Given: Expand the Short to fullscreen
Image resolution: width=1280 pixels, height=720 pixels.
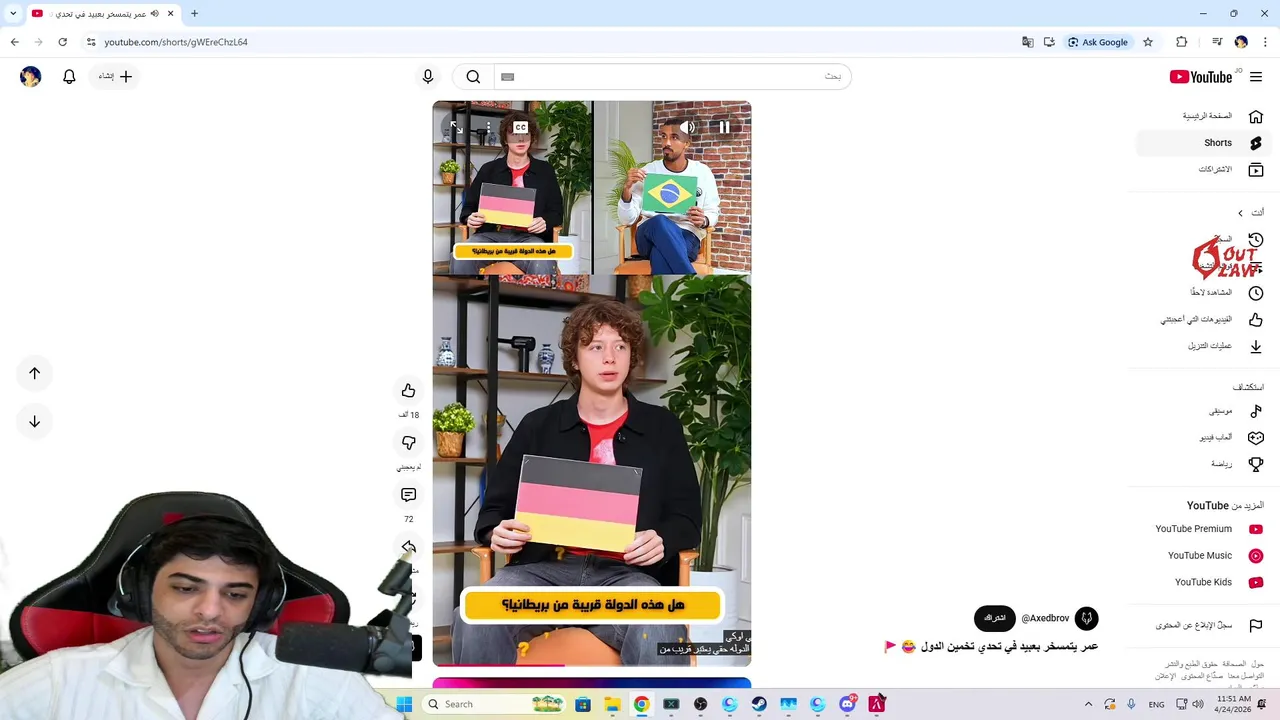Looking at the screenshot, I should click(456, 127).
